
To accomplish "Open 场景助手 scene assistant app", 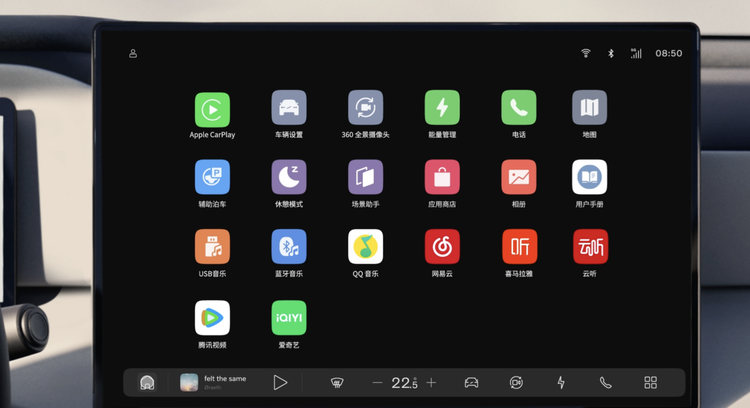I will coord(365,177).
